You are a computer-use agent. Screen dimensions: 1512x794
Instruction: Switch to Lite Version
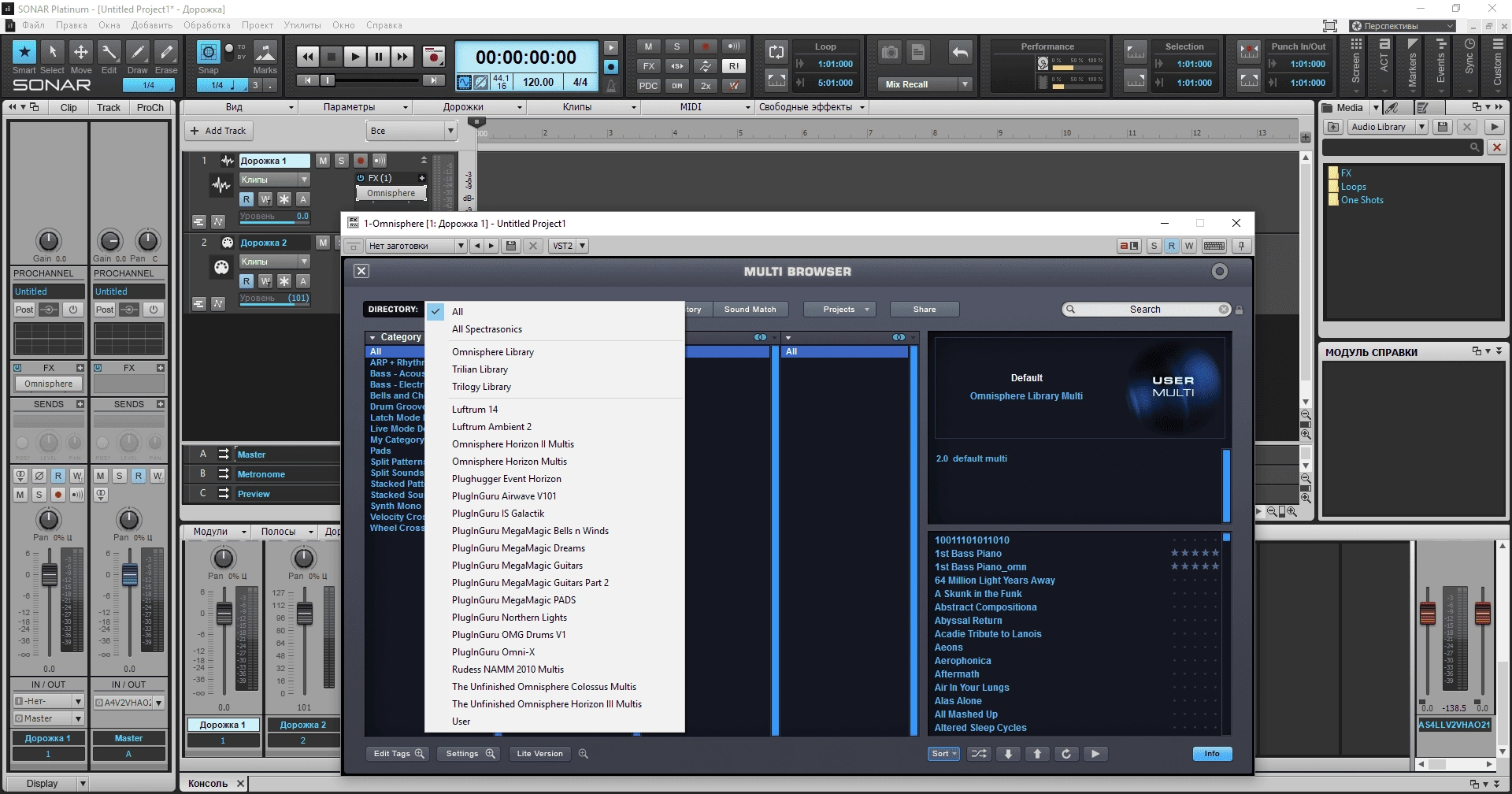tap(540, 754)
